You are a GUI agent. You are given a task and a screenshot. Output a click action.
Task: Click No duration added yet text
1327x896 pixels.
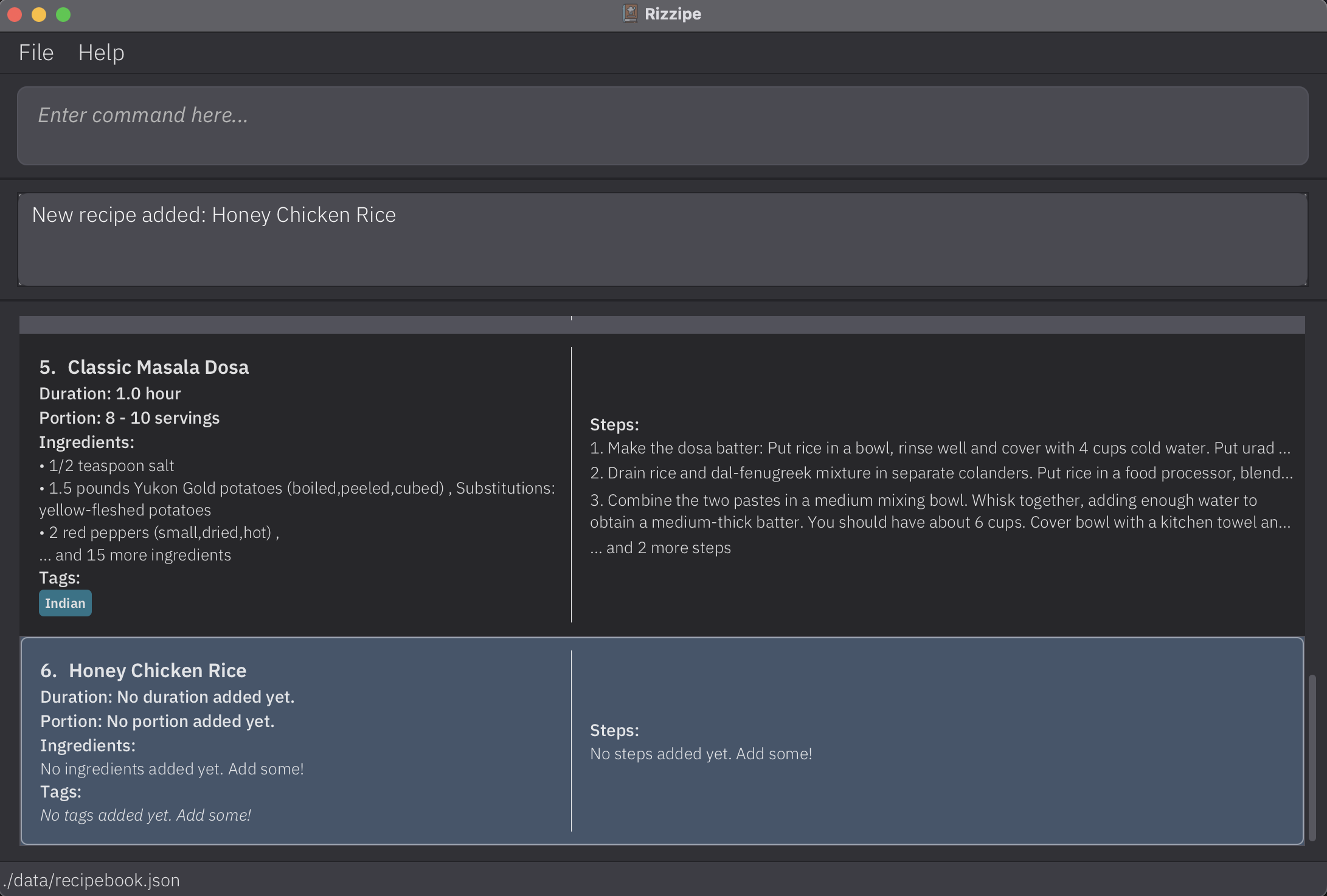click(206, 697)
